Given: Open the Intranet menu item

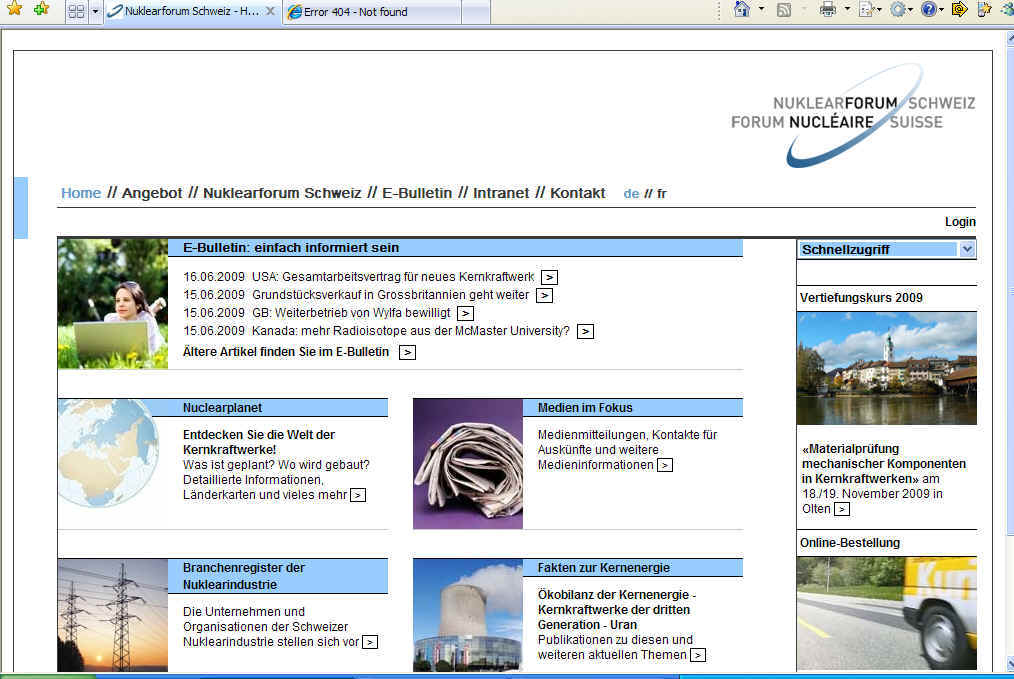Looking at the screenshot, I should pyautogui.click(x=501, y=193).
